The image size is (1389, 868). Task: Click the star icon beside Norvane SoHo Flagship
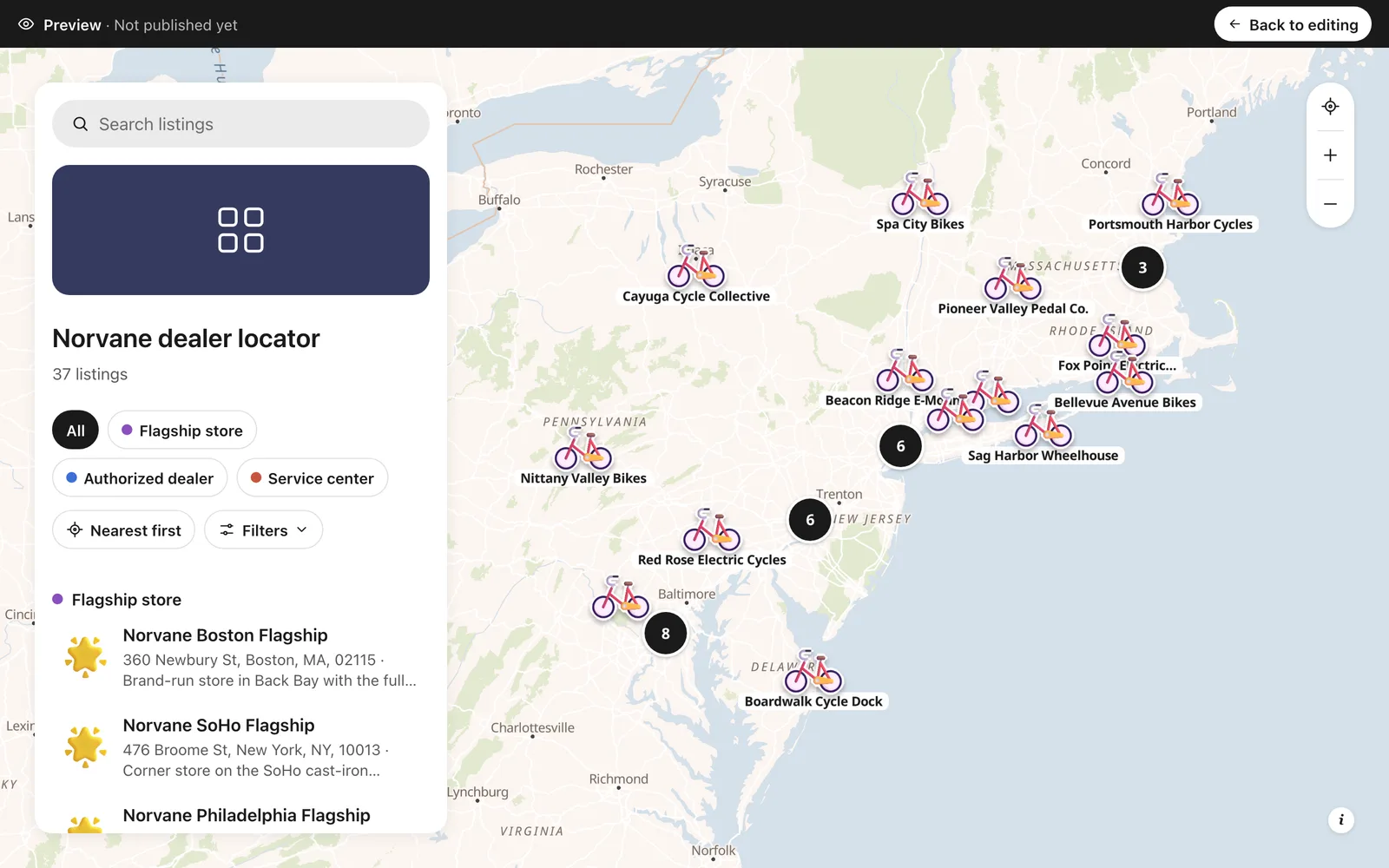click(85, 746)
